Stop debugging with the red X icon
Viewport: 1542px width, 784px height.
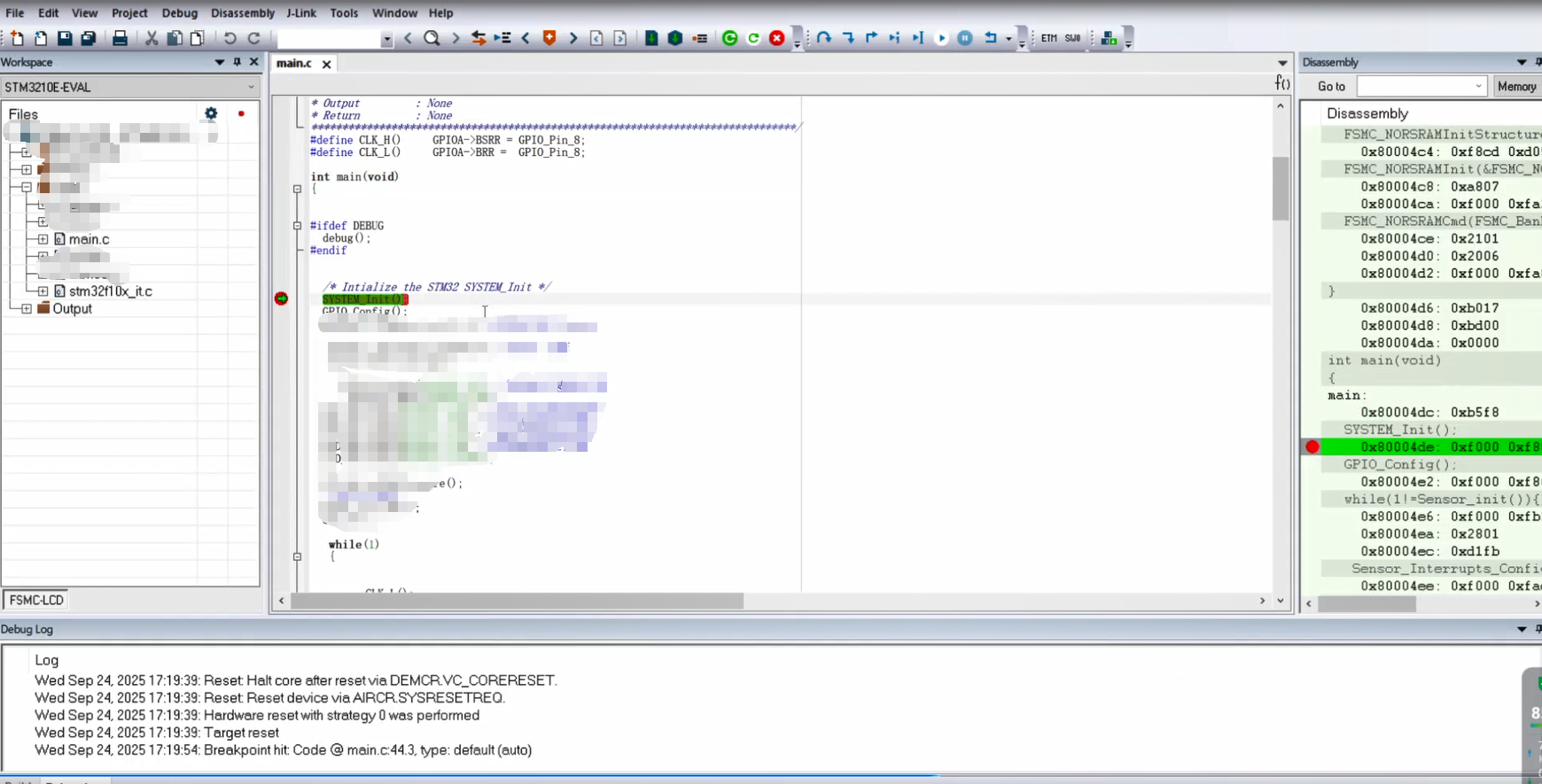pyautogui.click(x=777, y=38)
